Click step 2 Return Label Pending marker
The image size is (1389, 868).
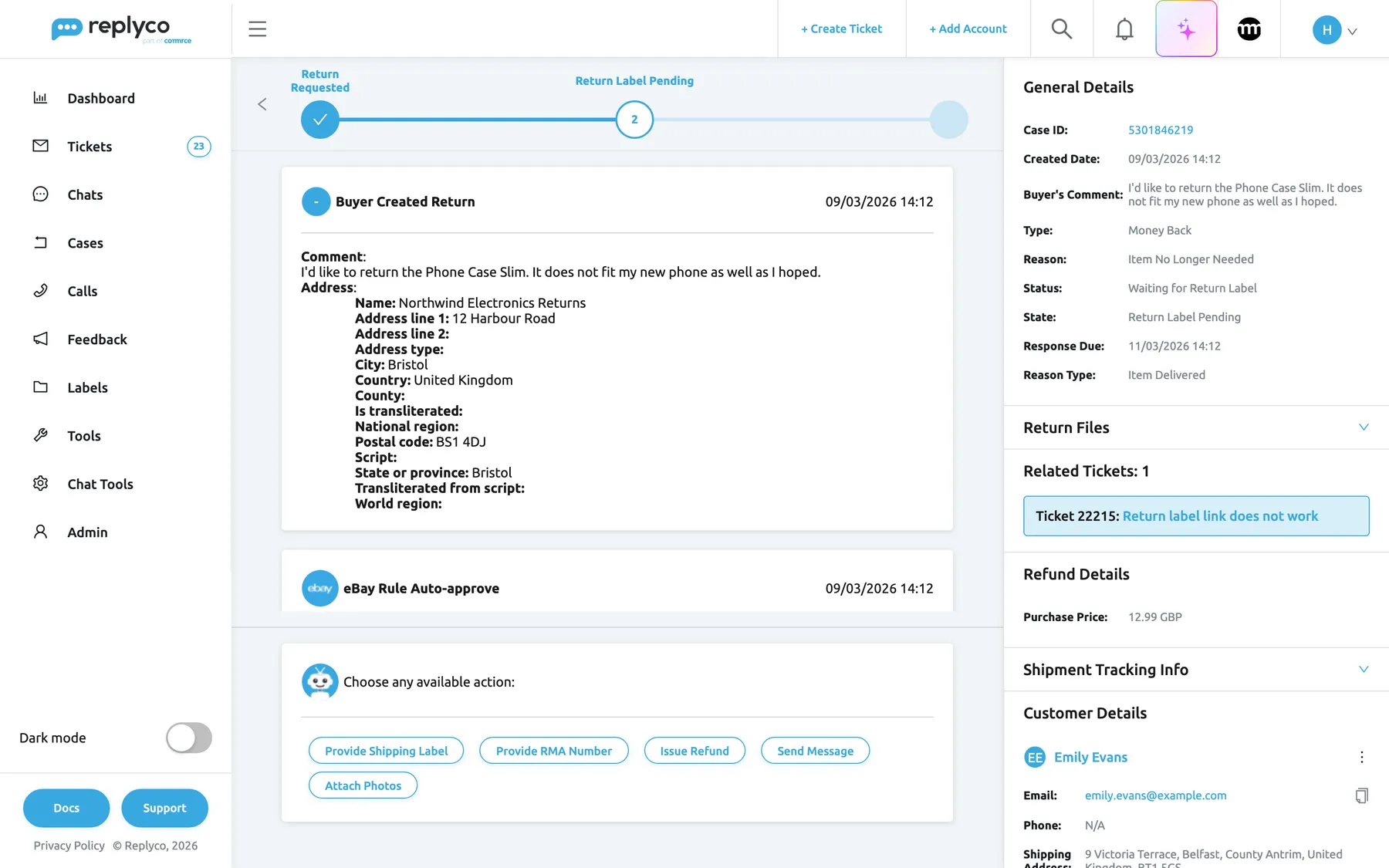tap(634, 120)
